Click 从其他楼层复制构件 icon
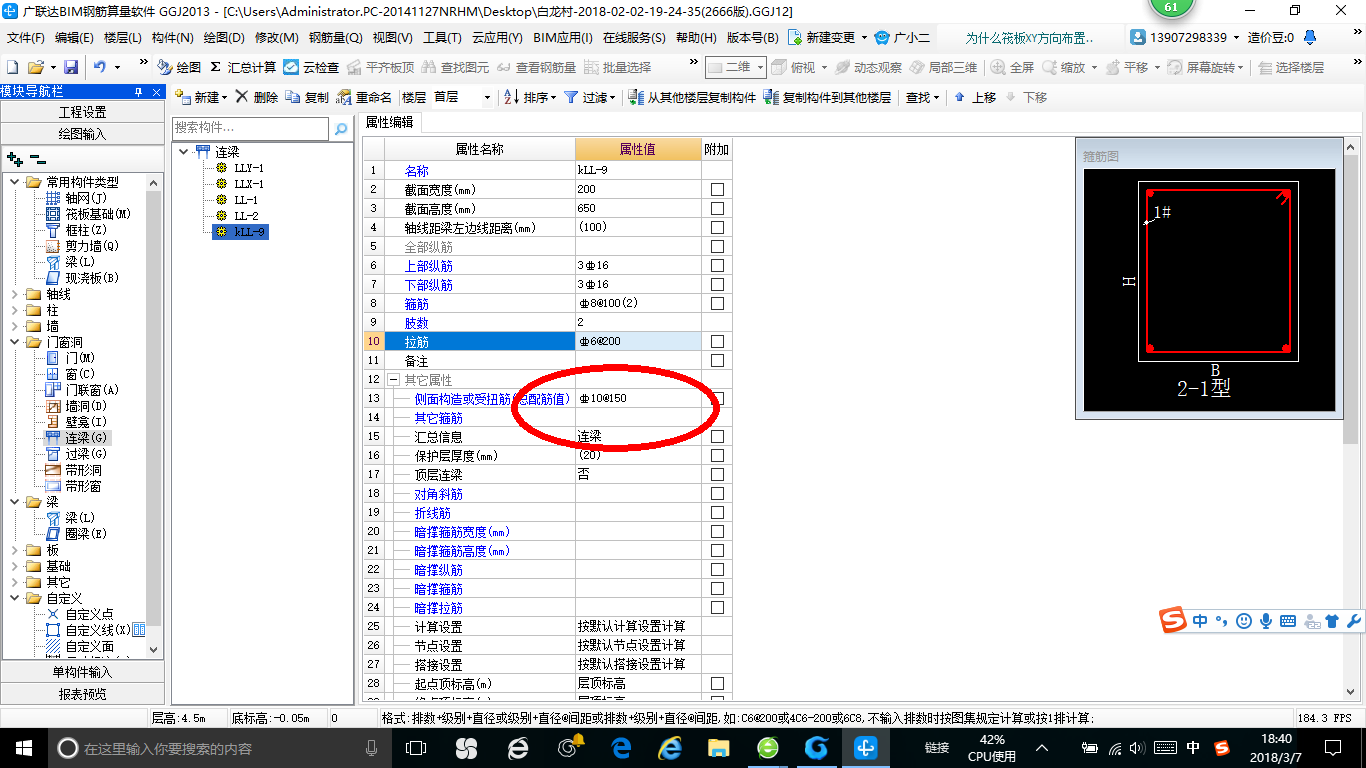The width and height of the screenshot is (1366, 768). pyautogui.click(x=636, y=97)
